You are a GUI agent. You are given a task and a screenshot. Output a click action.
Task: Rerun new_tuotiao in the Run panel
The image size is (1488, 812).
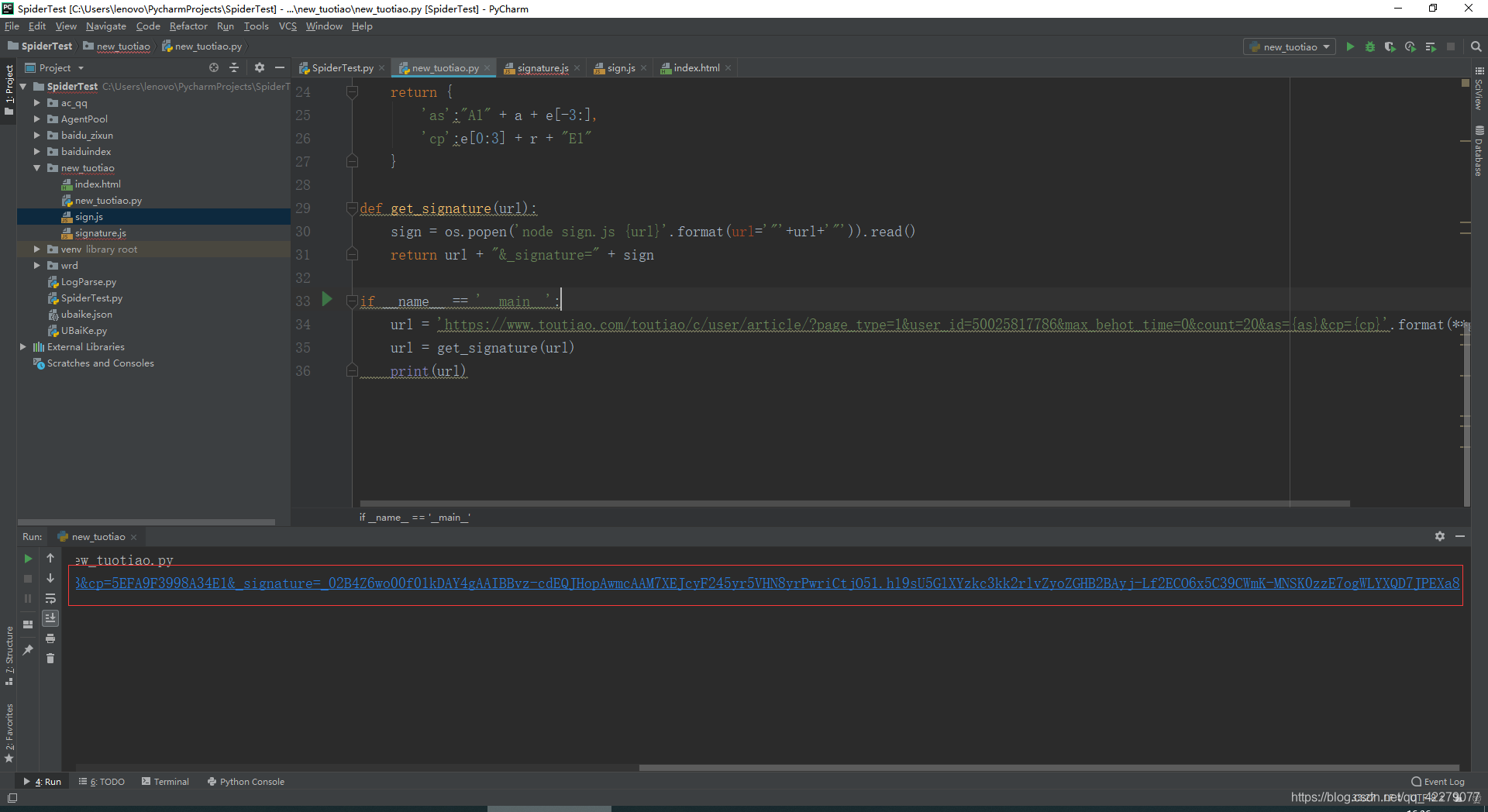28,559
